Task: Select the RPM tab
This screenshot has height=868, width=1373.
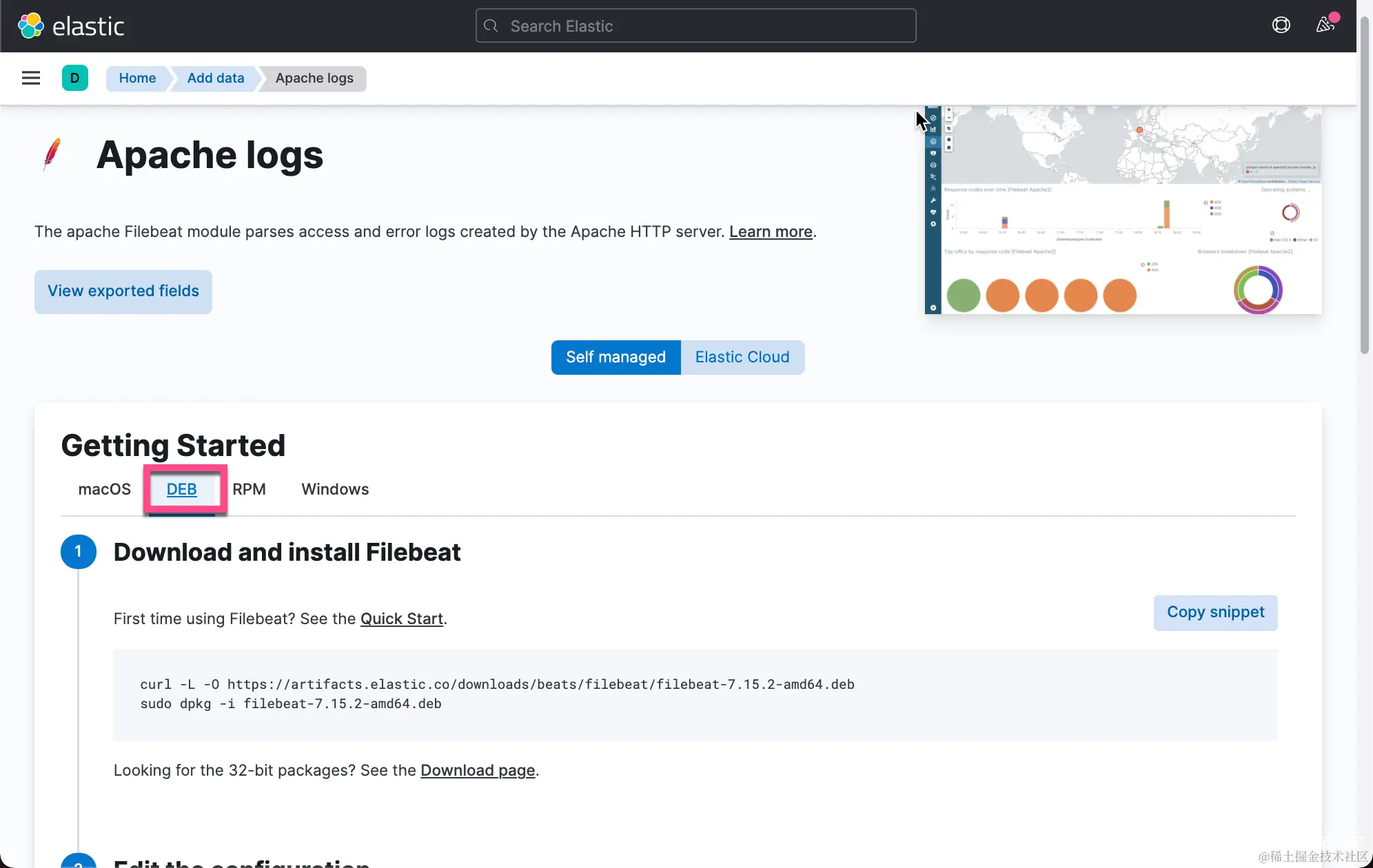Action: (249, 489)
